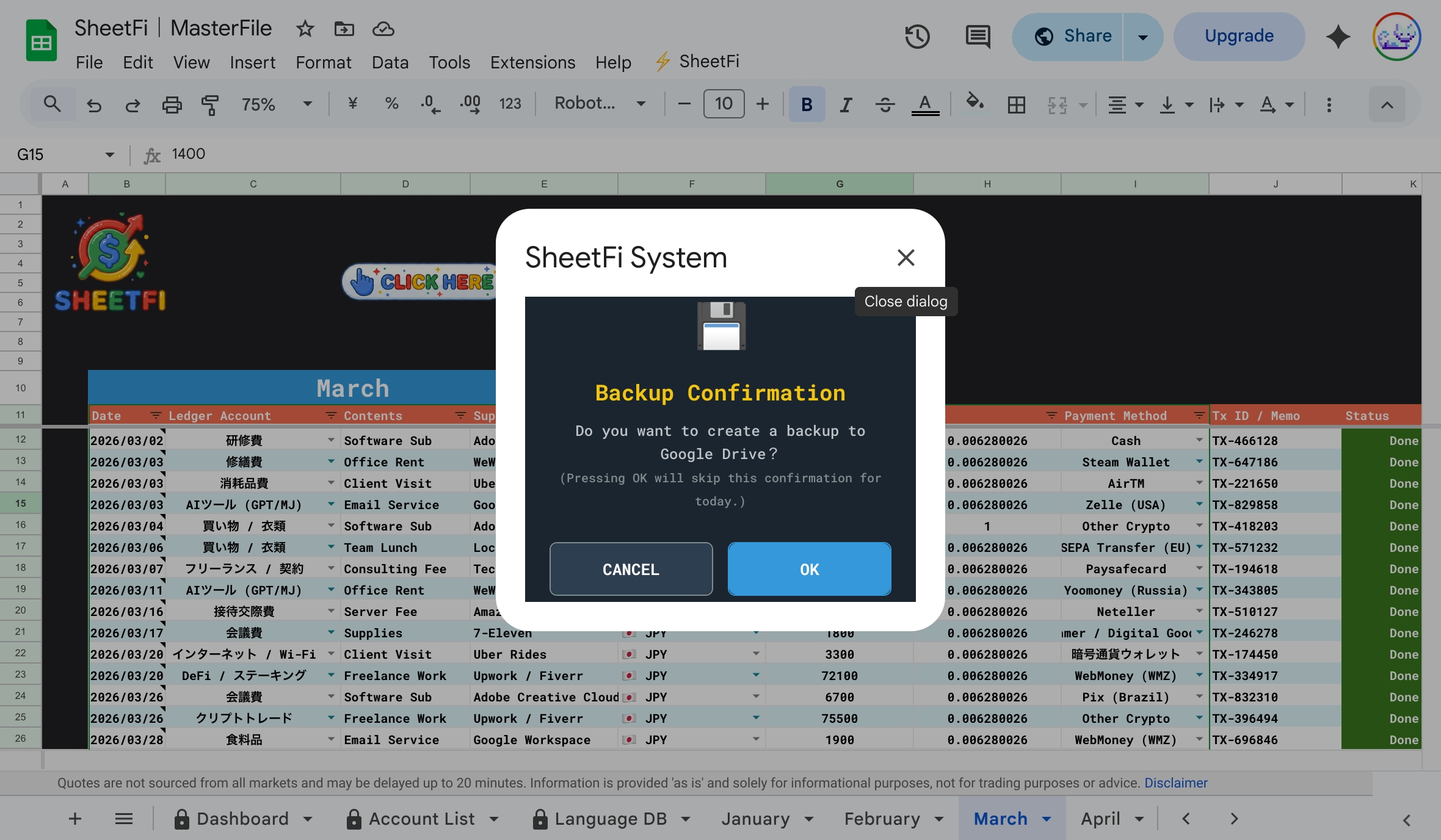Toggle strikethrough formatting
Screen dimensions: 1441x840
[885, 104]
